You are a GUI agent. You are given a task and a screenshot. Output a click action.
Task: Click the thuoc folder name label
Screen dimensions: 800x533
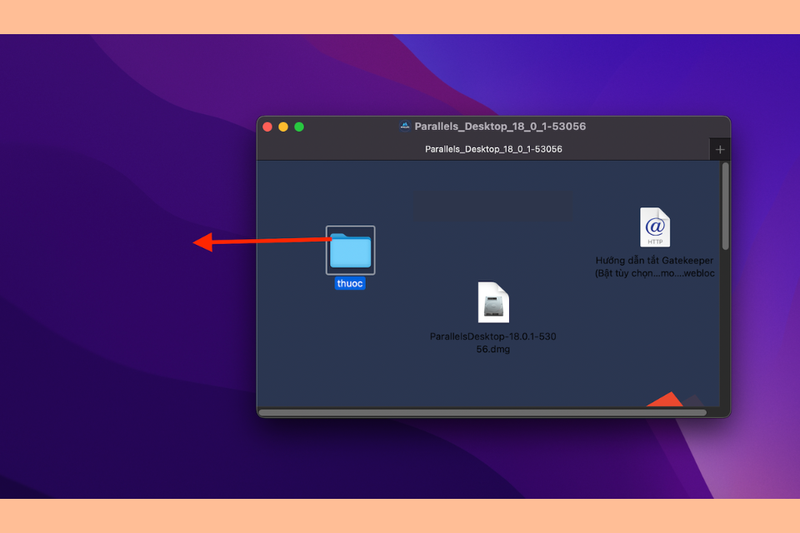tap(350, 284)
